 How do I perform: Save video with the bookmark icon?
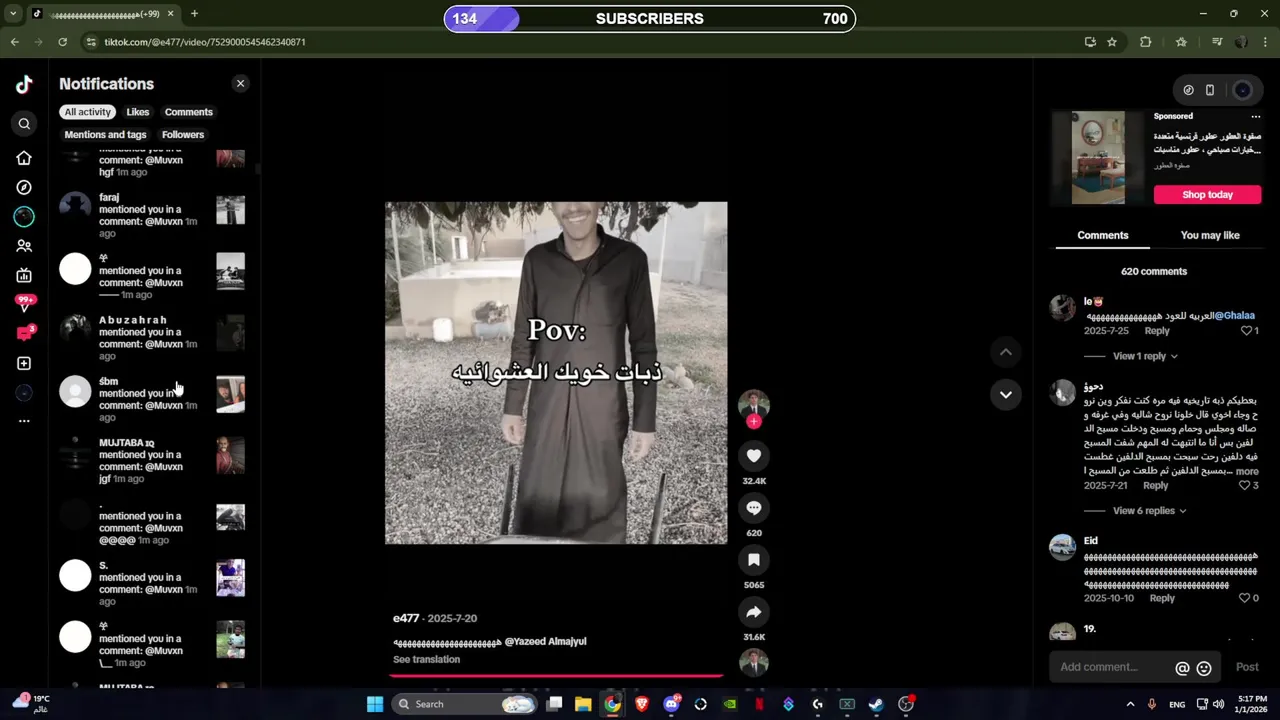click(754, 560)
